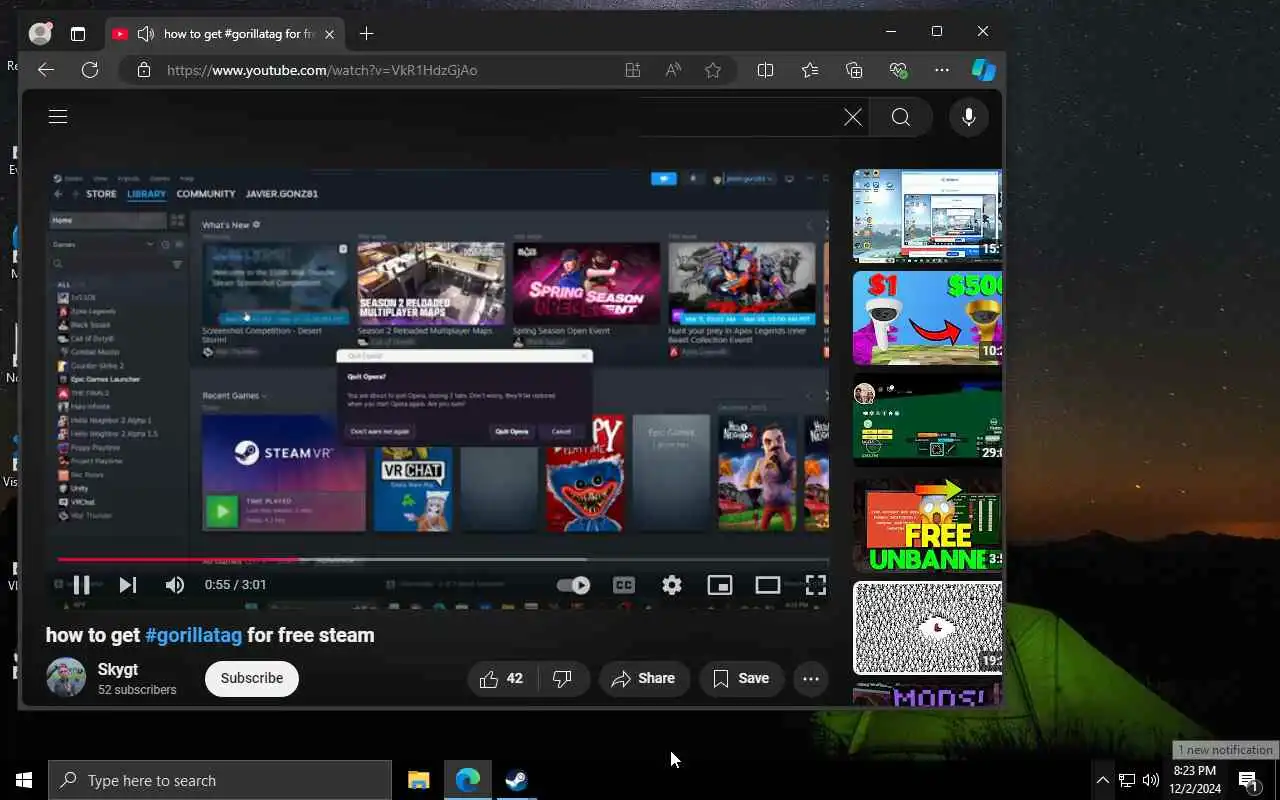Open Edge tab actions menu

click(x=78, y=34)
